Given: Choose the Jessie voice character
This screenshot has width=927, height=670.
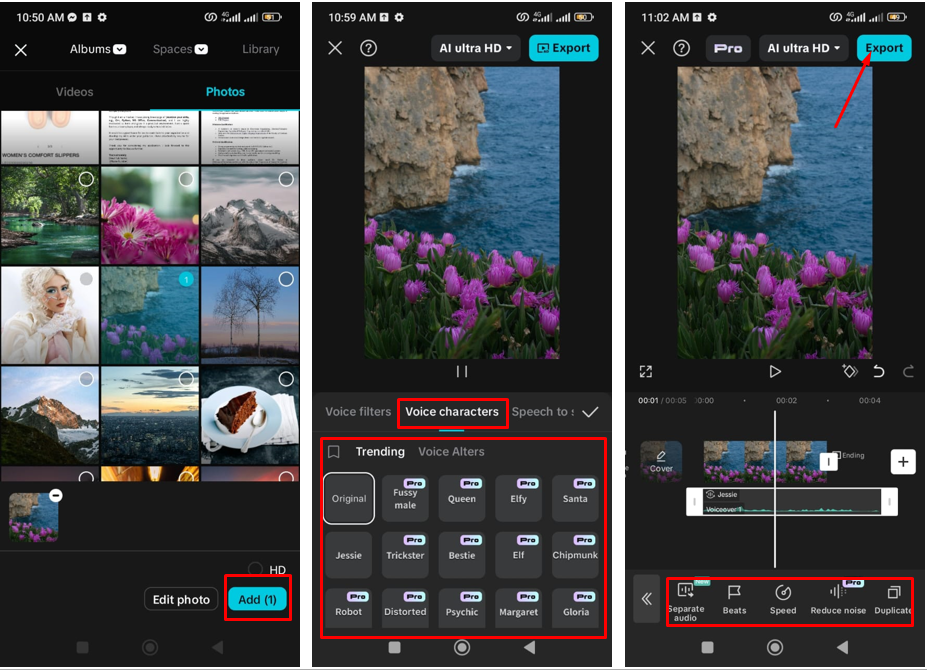Looking at the screenshot, I should (349, 555).
